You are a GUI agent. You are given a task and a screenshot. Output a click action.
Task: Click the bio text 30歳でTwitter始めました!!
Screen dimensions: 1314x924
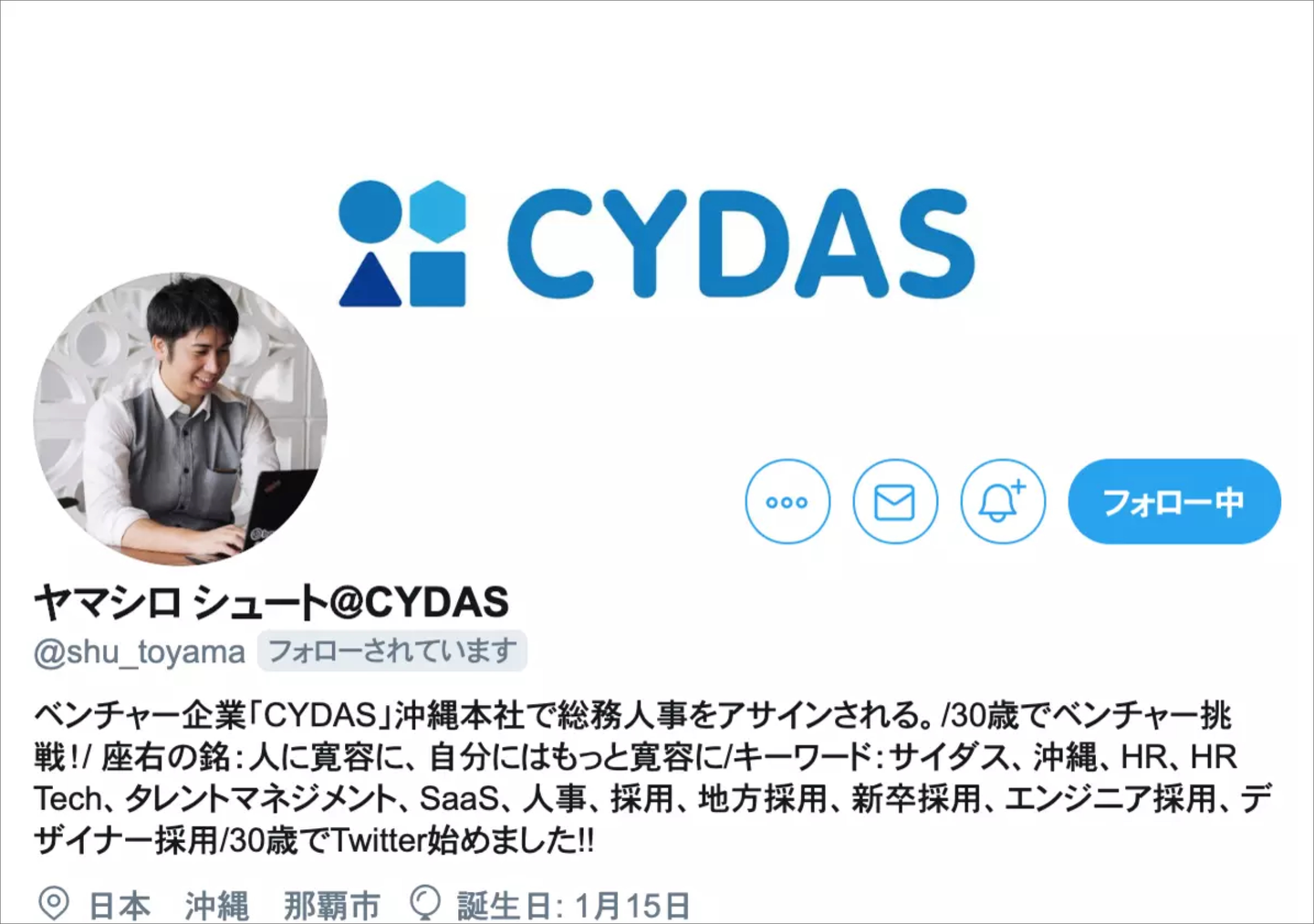(412, 840)
